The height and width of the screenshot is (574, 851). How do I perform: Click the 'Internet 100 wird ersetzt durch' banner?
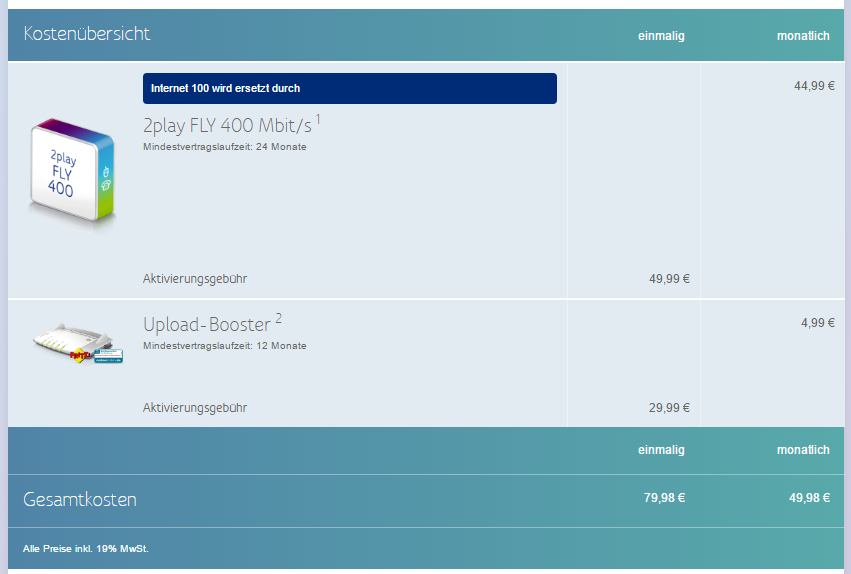(x=349, y=88)
